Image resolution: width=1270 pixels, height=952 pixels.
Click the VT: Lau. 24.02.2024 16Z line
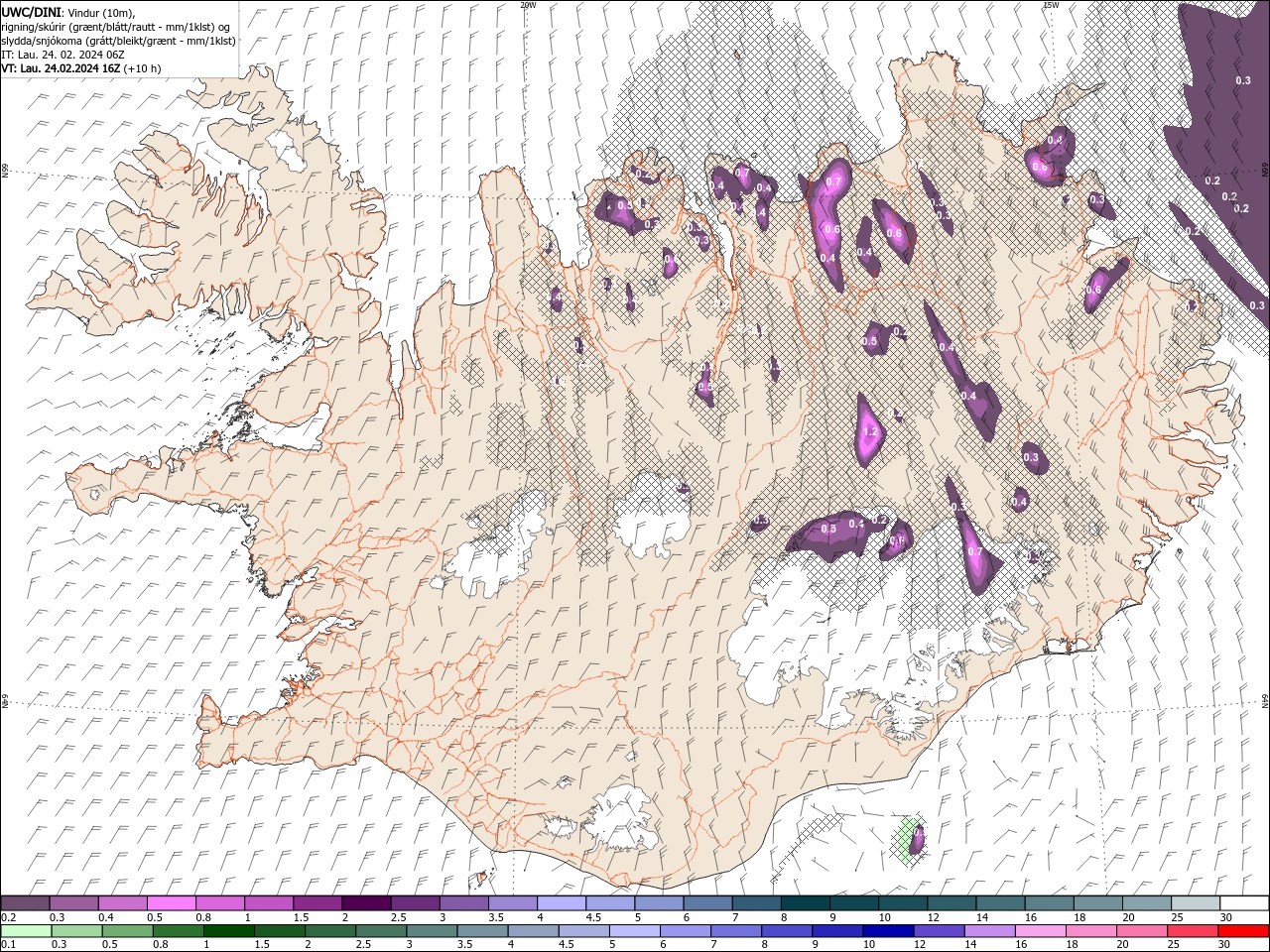pyautogui.click(x=81, y=68)
